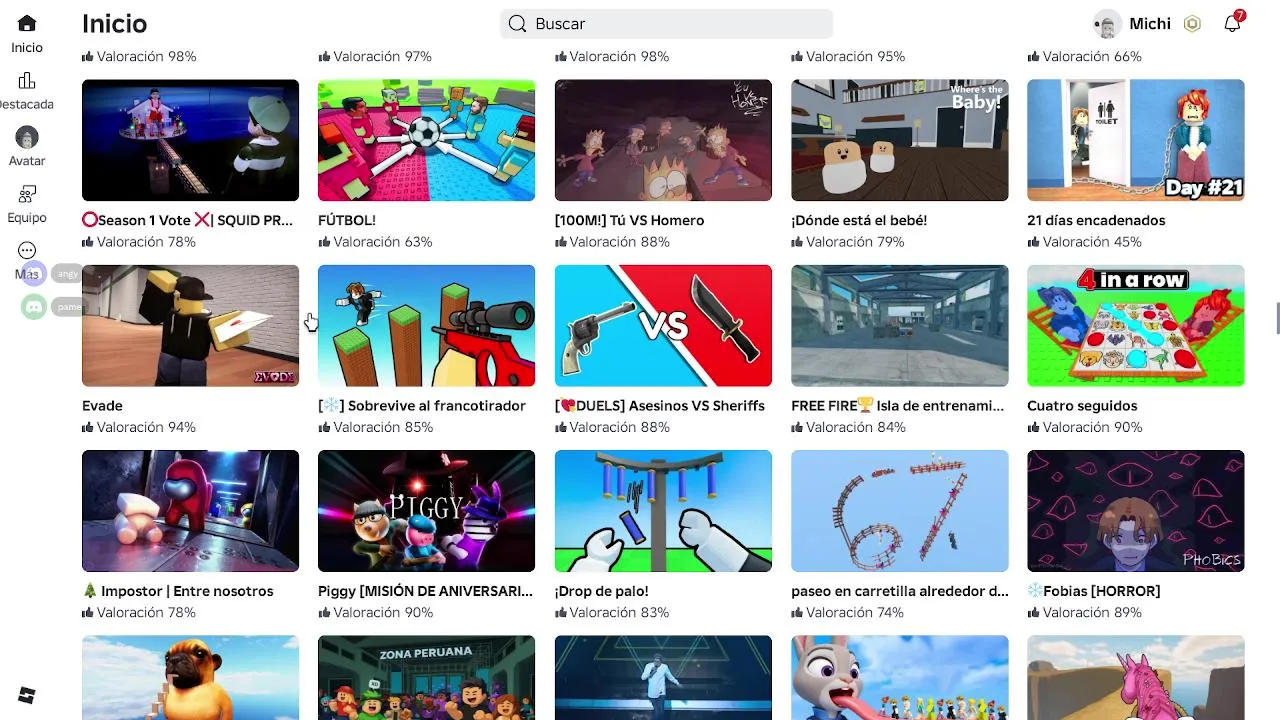Viewport: 1280px width, 720px height.
Task: Open the Avatar icon in sidebar
Action: pos(27,137)
